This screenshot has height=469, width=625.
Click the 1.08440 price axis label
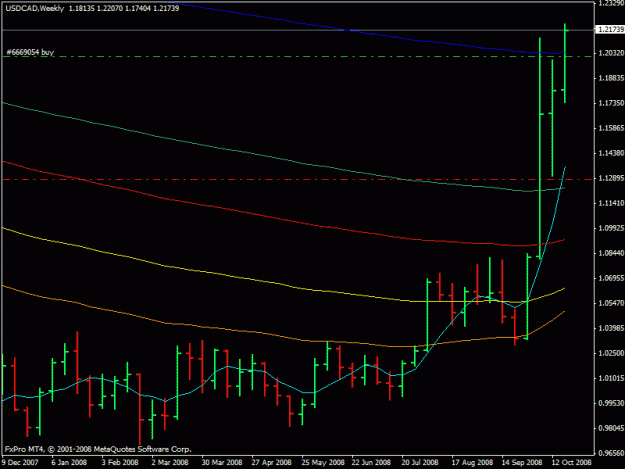(x=611, y=253)
